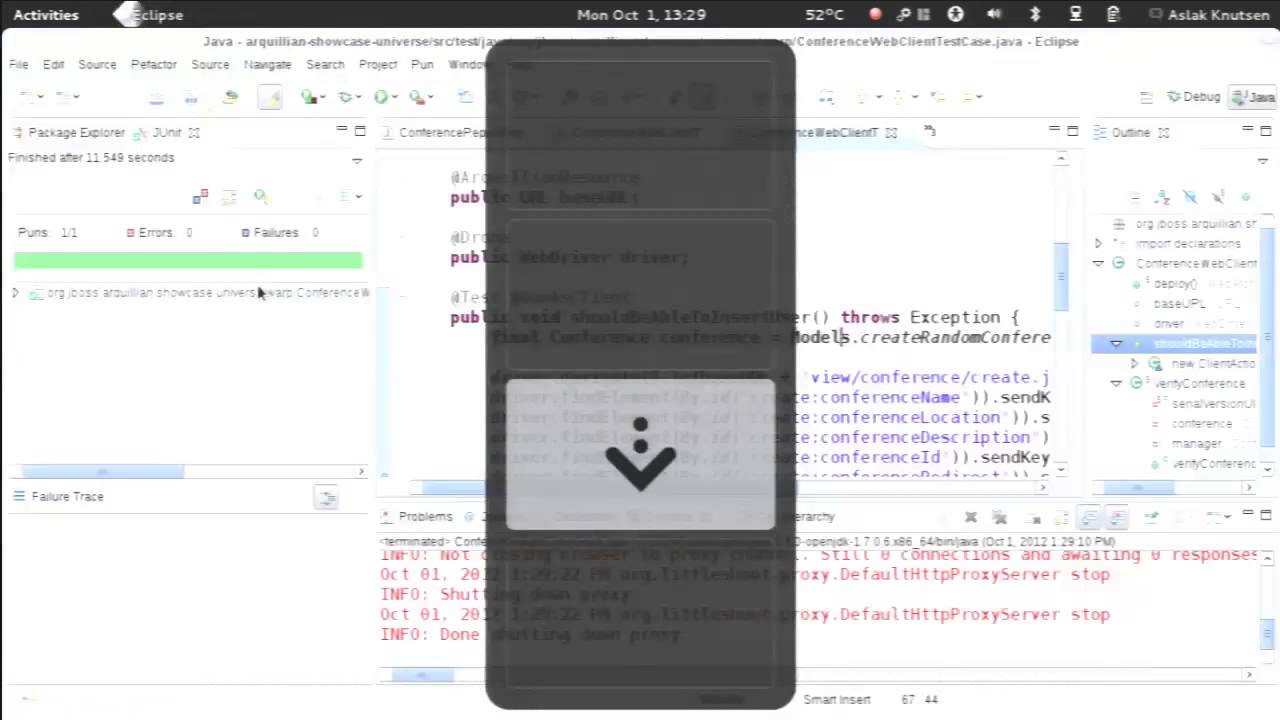The height and width of the screenshot is (720, 1280).
Task: Switch to the Package Explorer tab
Action: coord(68,132)
